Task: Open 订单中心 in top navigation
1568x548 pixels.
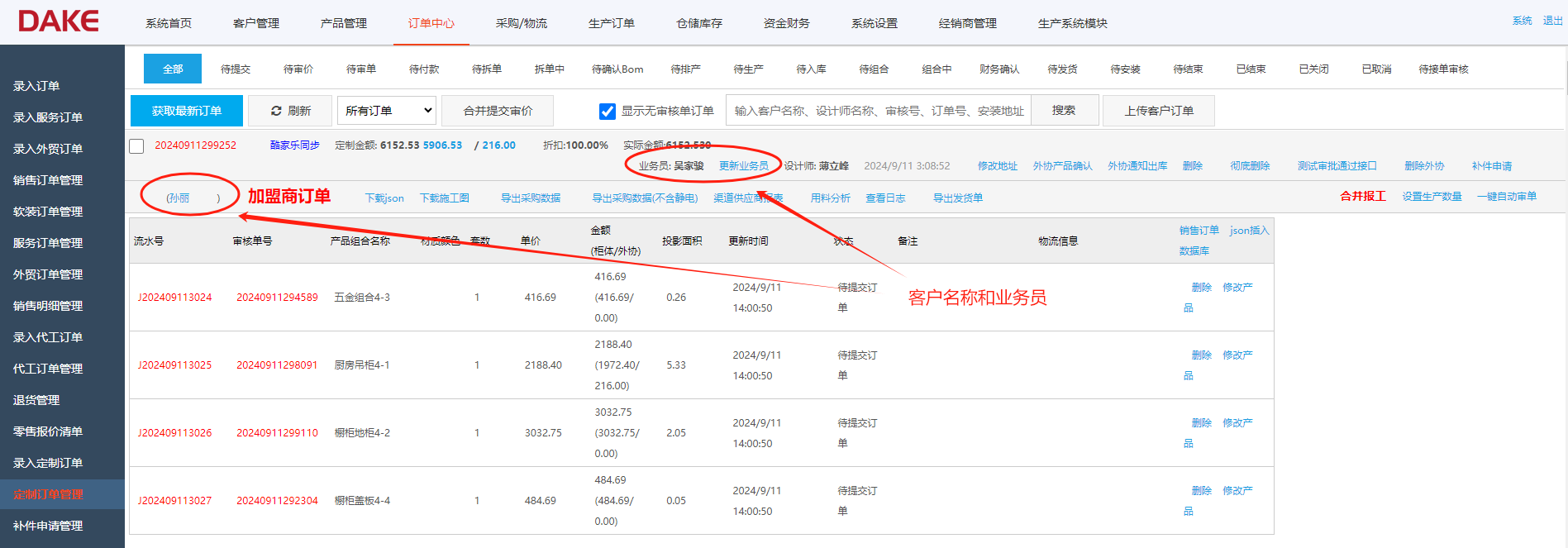Action: point(431,23)
